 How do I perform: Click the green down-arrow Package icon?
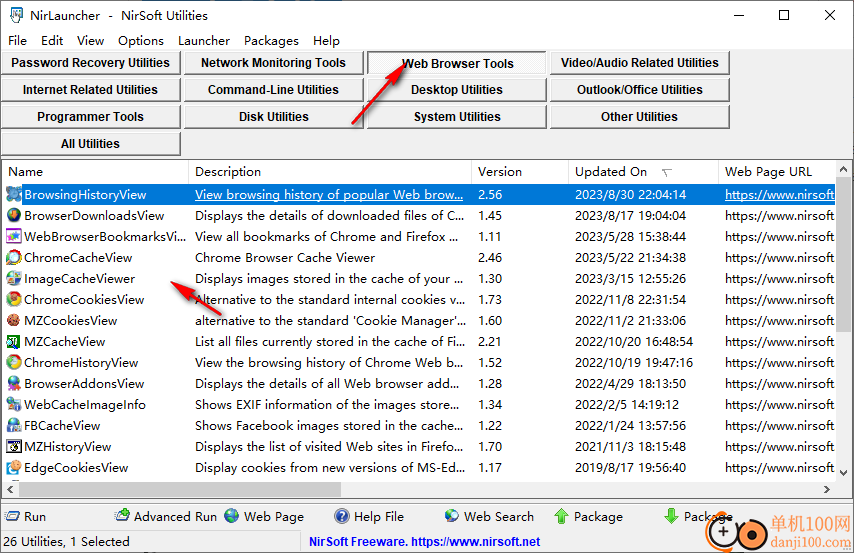671,516
